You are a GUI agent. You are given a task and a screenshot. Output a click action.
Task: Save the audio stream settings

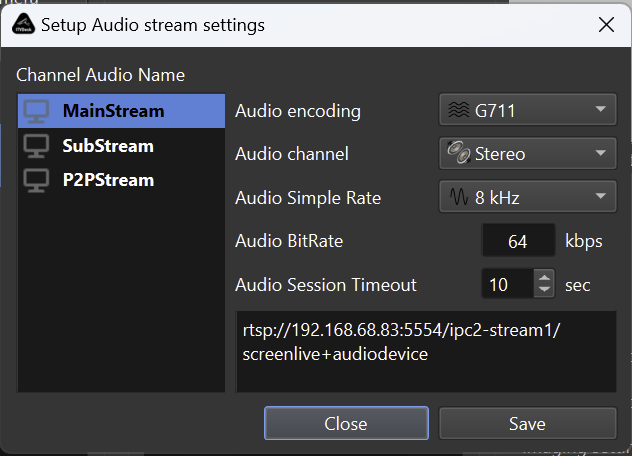pos(527,423)
